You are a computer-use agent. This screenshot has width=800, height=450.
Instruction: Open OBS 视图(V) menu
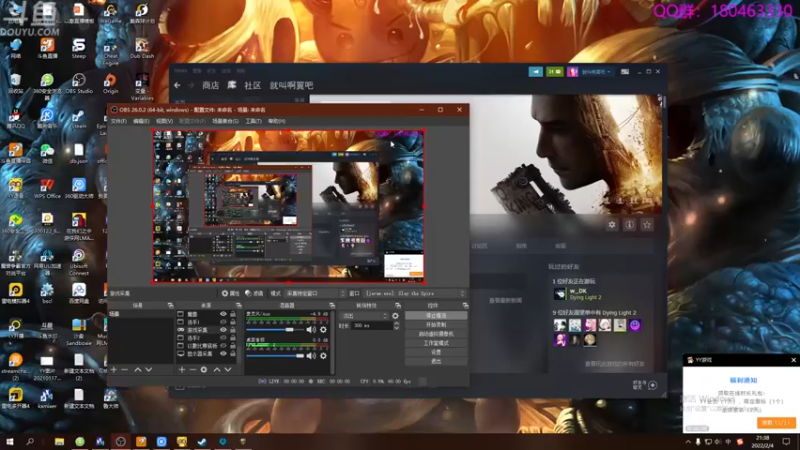pyautogui.click(x=164, y=121)
